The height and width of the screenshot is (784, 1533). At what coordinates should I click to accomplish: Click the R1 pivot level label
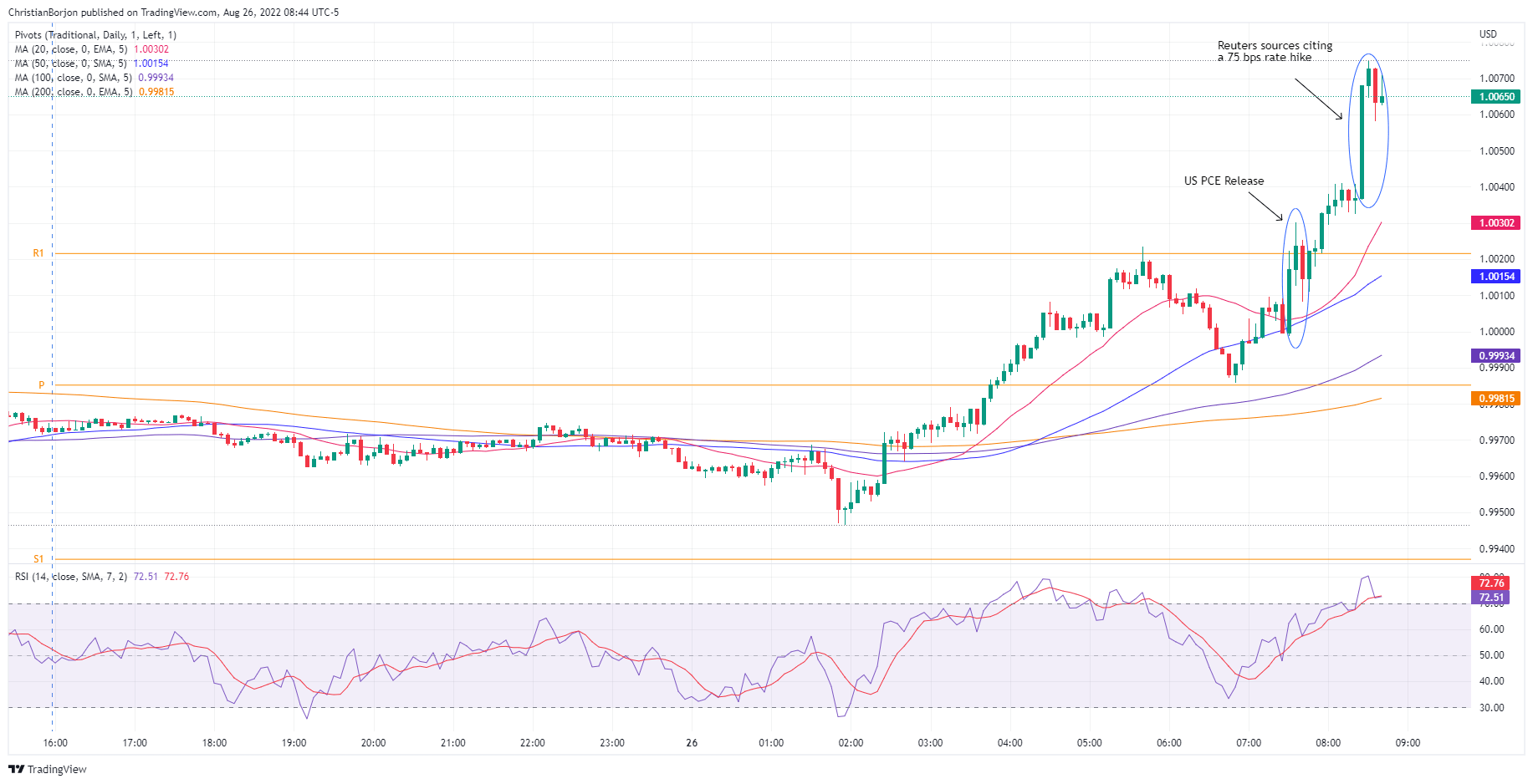(x=38, y=253)
